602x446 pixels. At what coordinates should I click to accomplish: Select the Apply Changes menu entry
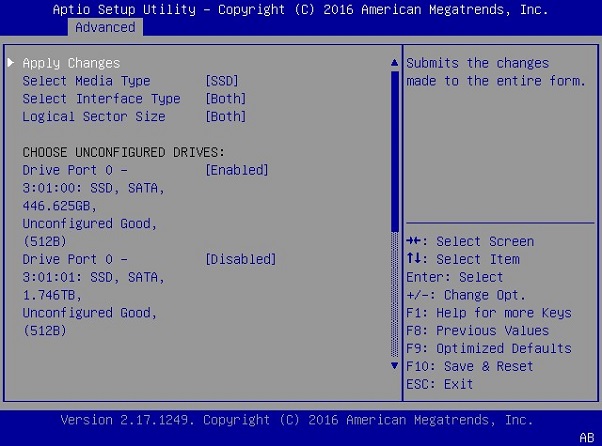[x=71, y=63]
